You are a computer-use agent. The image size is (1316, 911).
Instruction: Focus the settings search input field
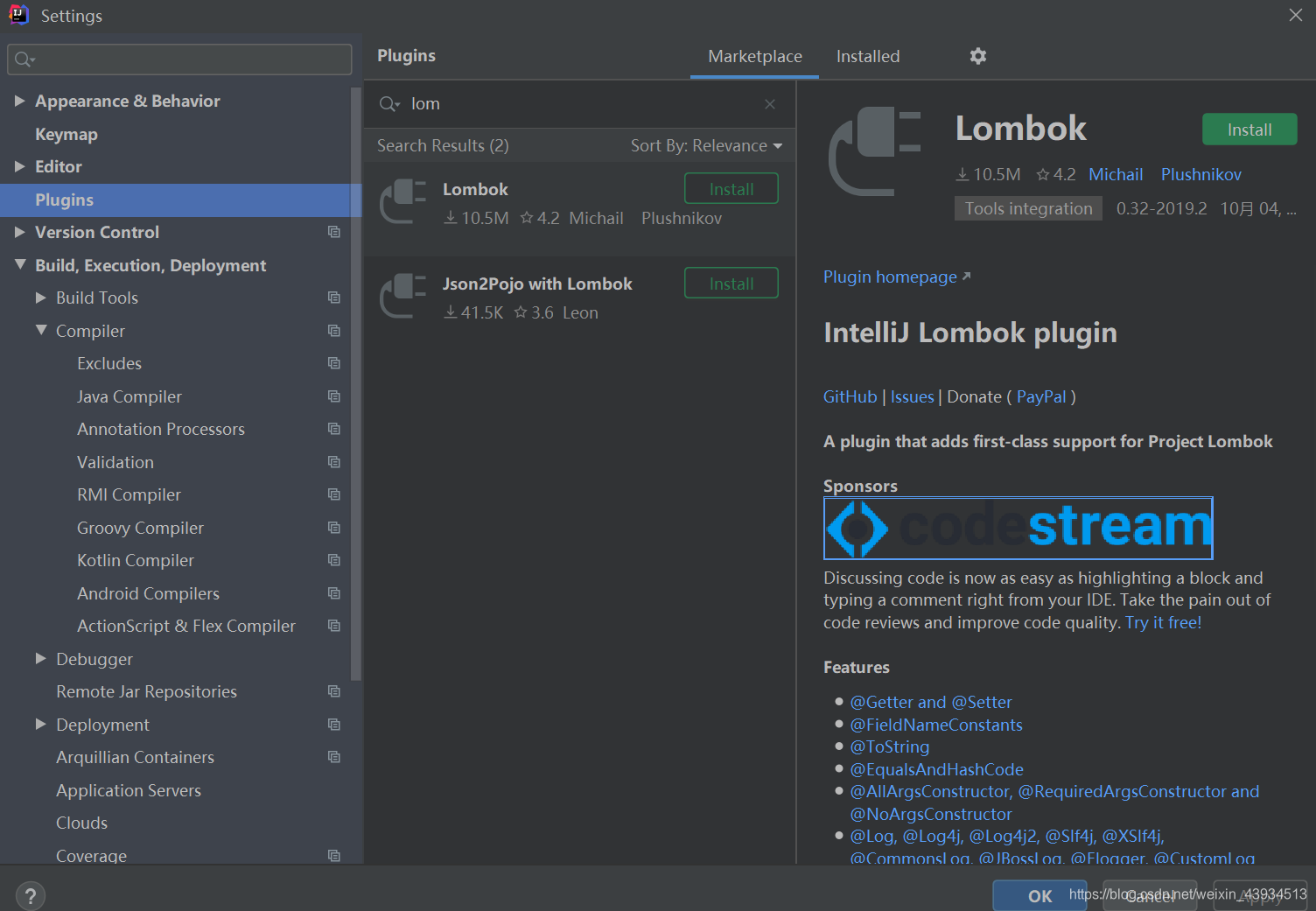pos(179,60)
